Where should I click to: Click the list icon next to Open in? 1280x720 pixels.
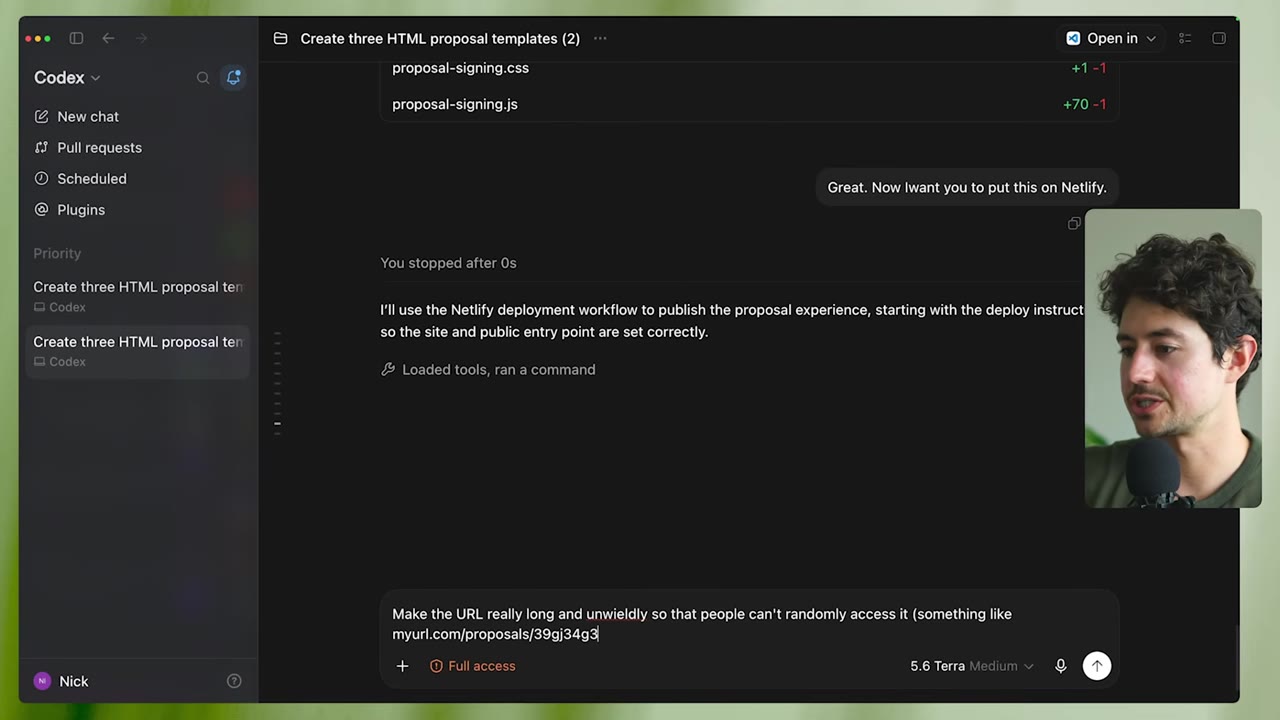coord(1185,38)
